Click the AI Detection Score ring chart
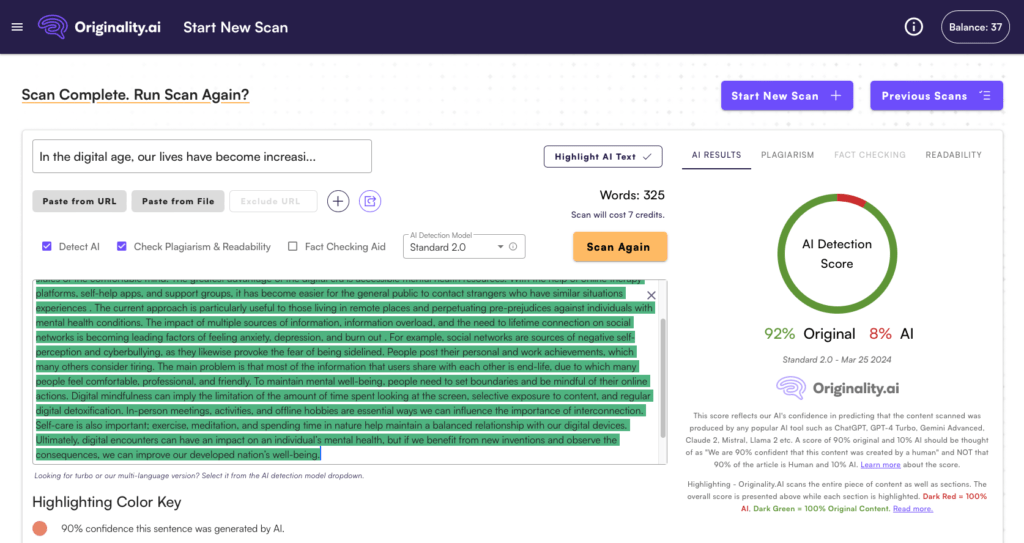Image resolution: width=1024 pixels, height=543 pixels. click(837, 254)
